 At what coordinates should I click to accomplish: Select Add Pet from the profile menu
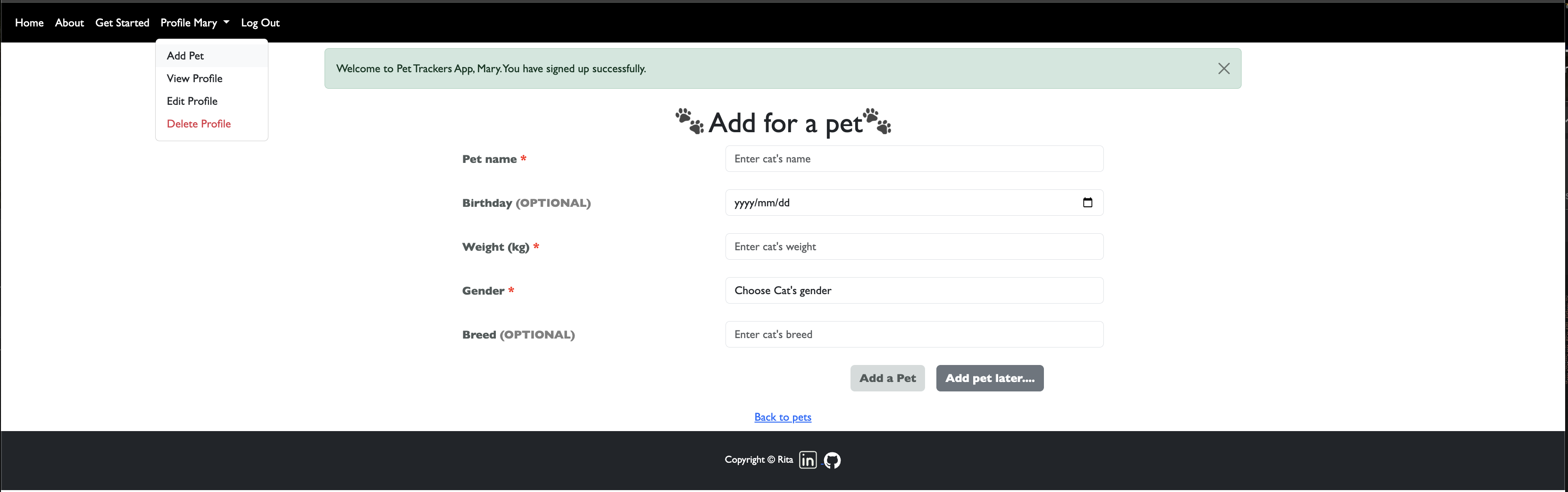click(x=185, y=55)
